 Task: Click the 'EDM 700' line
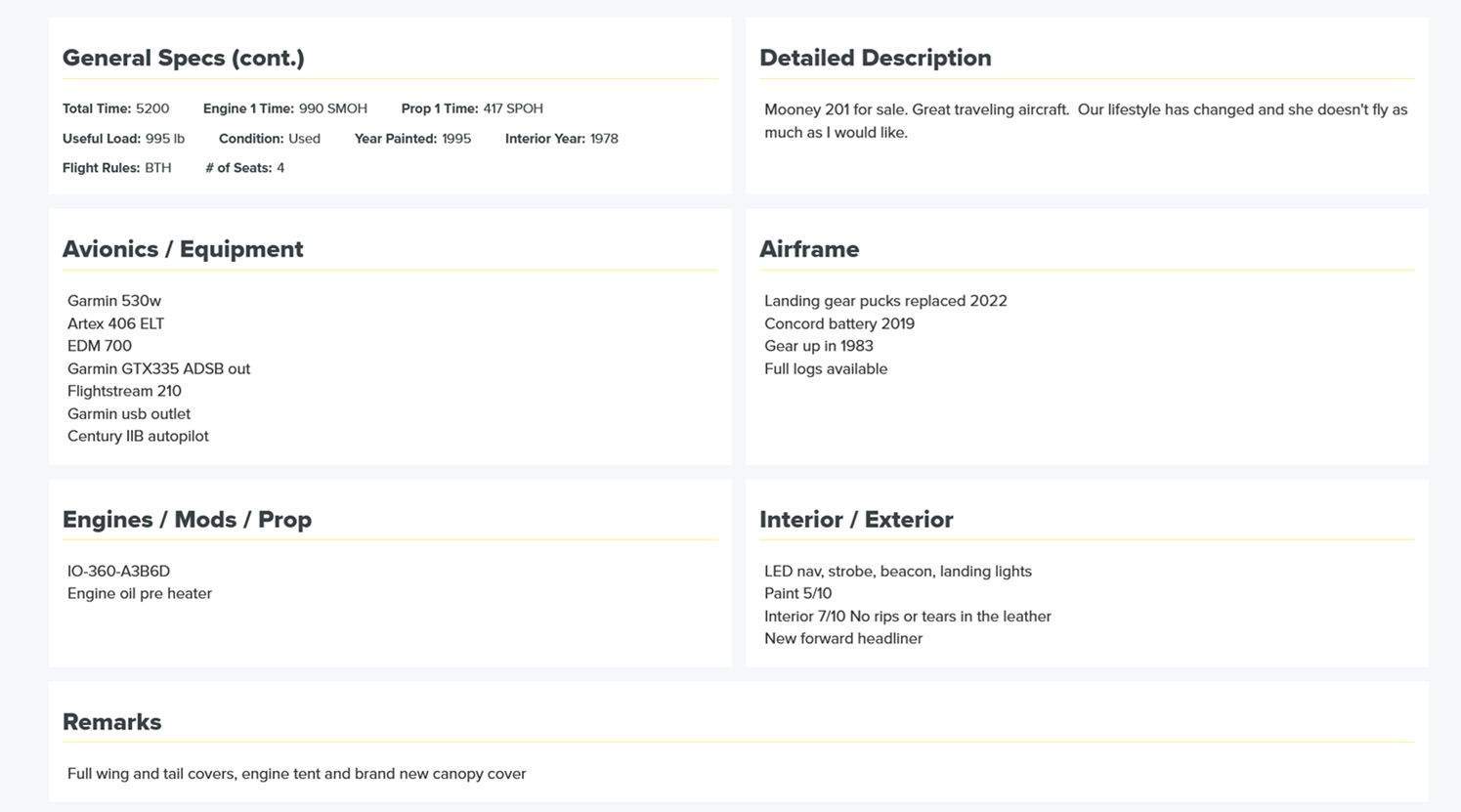100,346
